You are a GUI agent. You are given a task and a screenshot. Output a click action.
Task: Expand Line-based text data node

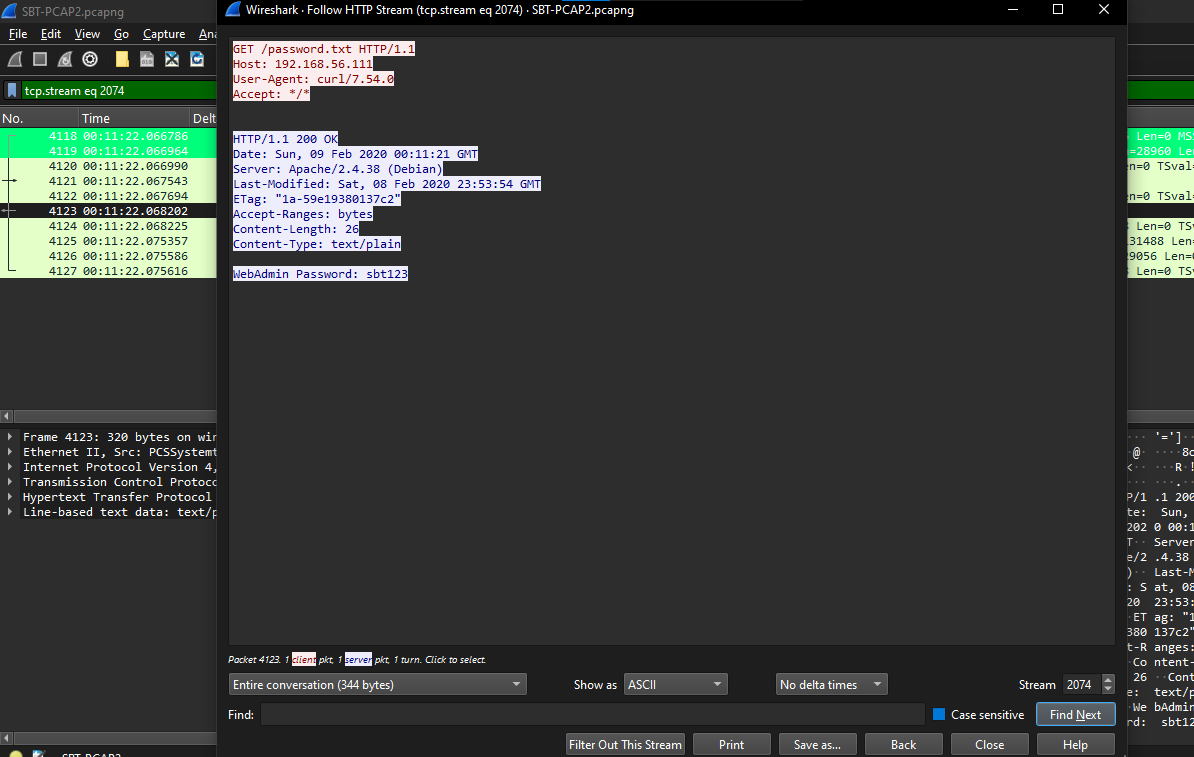10,512
